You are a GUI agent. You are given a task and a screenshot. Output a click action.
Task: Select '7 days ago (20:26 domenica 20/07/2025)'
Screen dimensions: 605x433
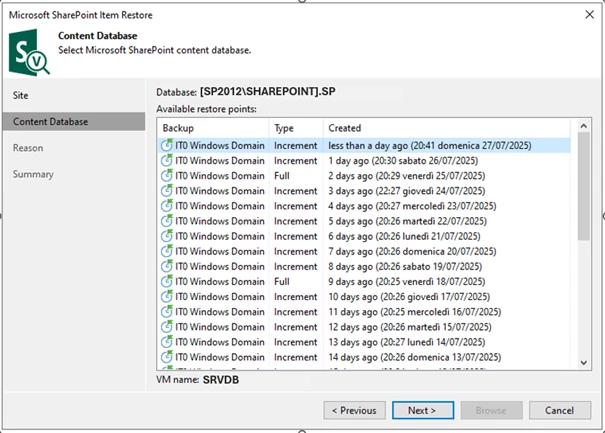(x=412, y=251)
